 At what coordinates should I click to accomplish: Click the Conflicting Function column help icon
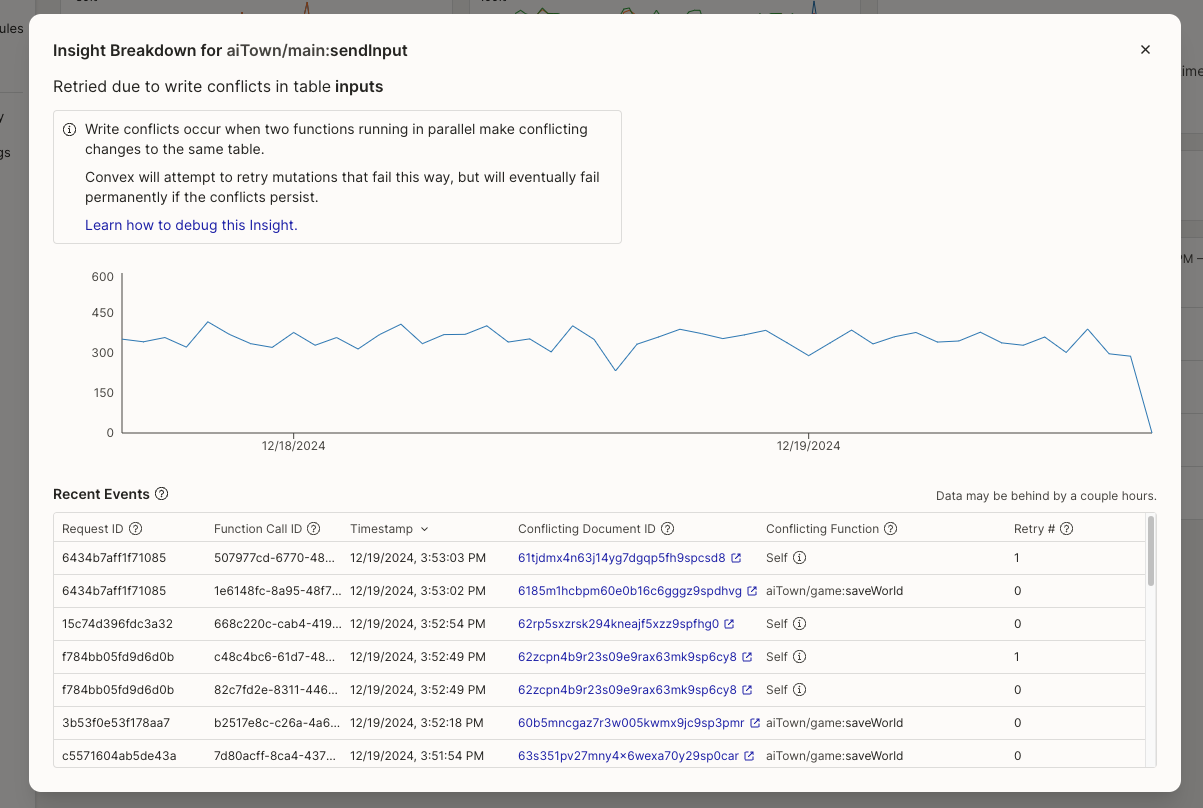pos(891,529)
